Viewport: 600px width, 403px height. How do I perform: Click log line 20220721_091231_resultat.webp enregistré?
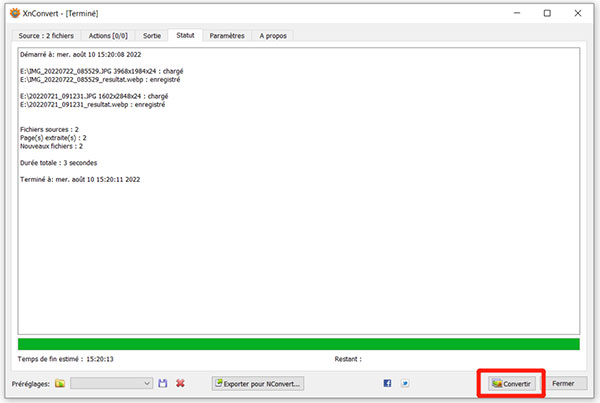[x=93, y=104]
